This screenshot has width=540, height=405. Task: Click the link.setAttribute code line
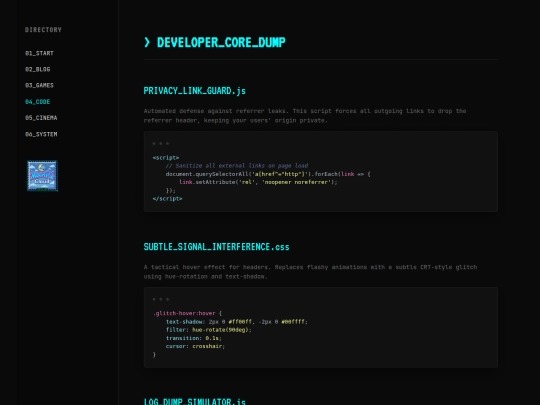click(258, 182)
